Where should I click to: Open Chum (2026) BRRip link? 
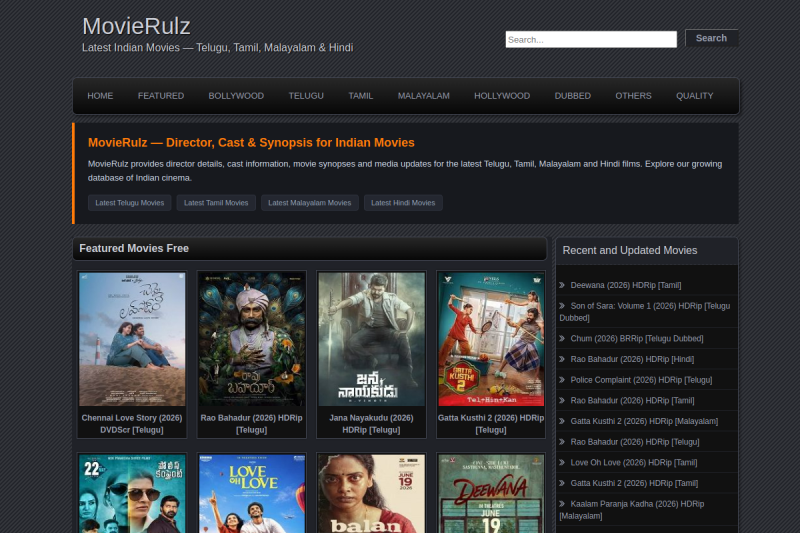tap(637, 339)
